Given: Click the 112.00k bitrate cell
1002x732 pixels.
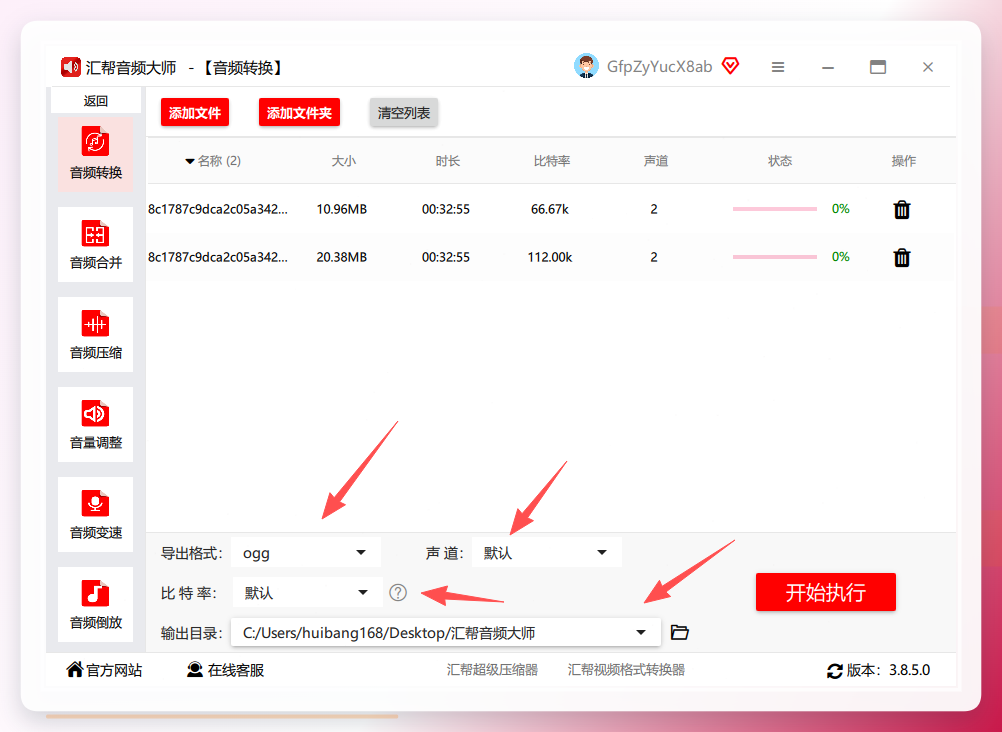Looking at the screenshot, I should tap(550, 257).
